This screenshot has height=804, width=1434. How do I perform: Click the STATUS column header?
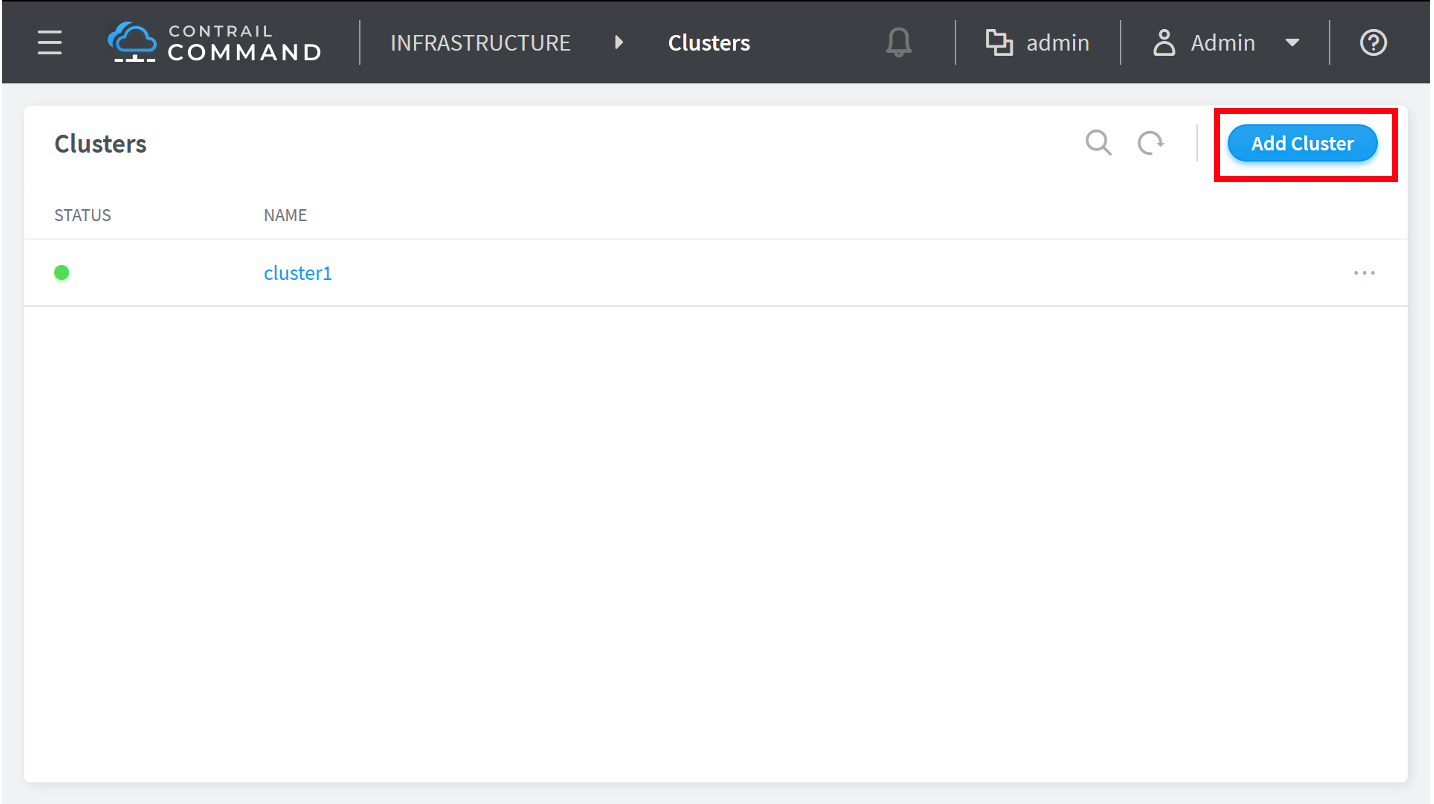click(x=83, y=215)
